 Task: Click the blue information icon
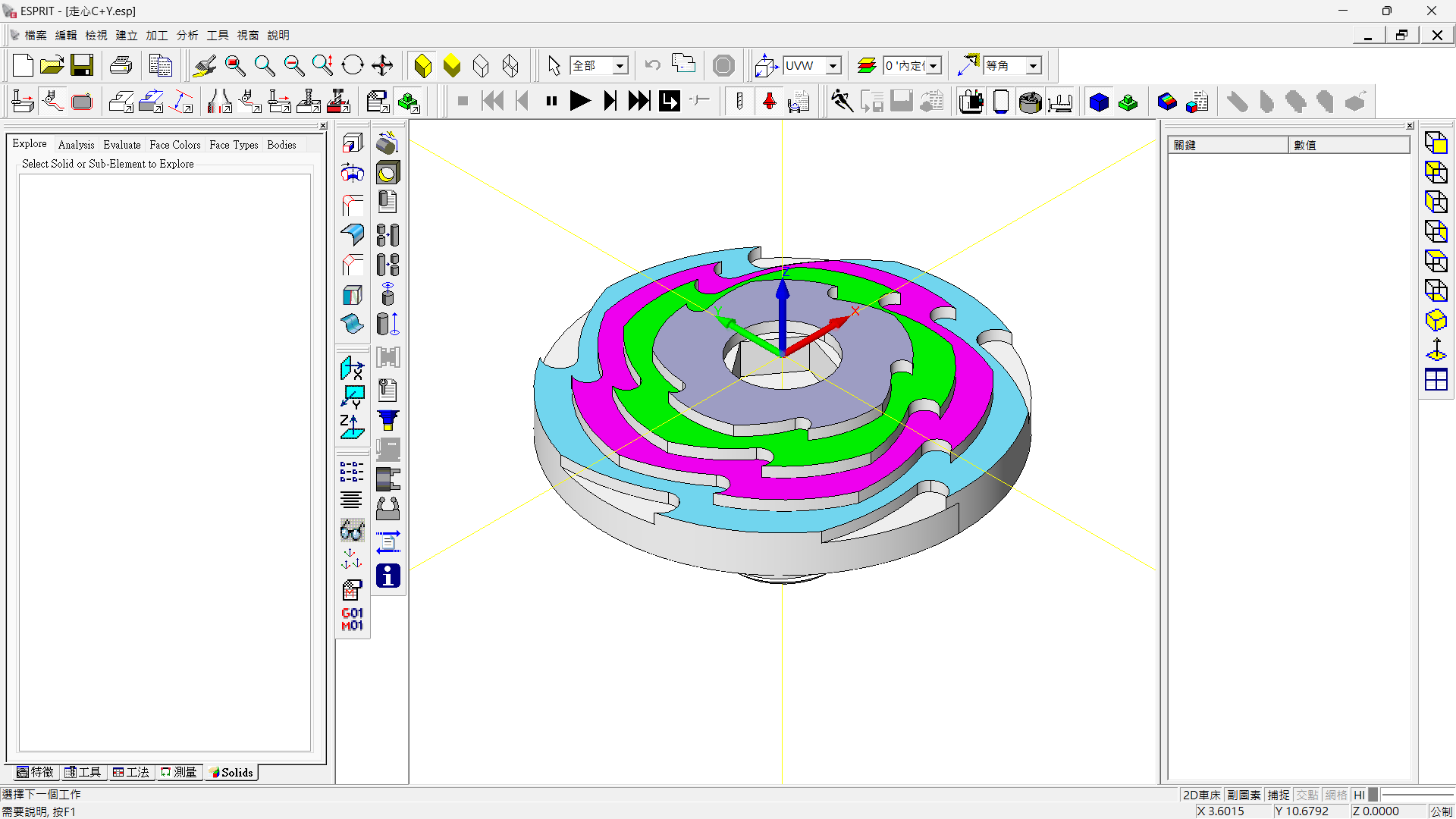coord(388,576)
